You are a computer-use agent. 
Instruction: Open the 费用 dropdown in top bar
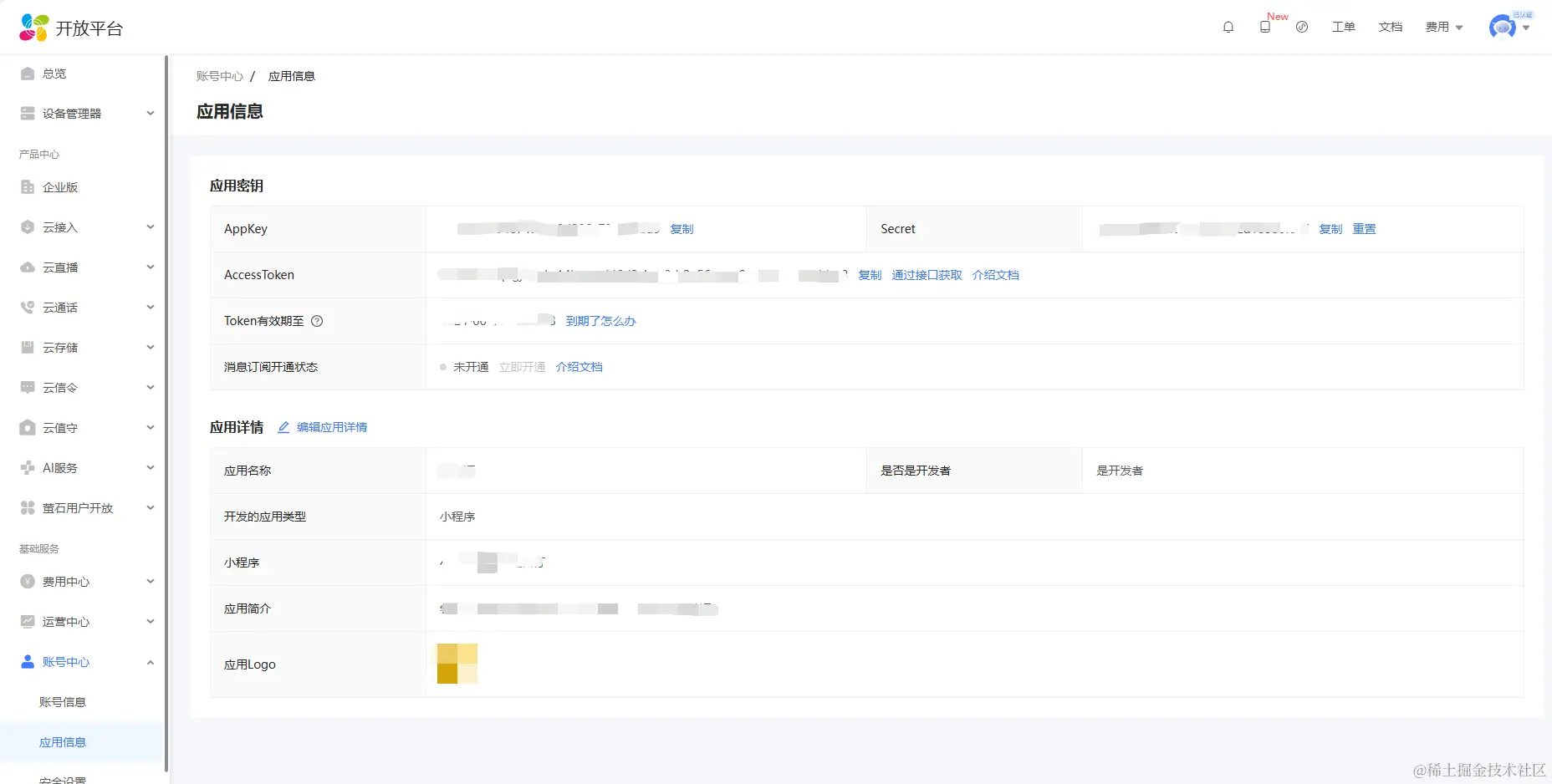[x=1444, y=27]
